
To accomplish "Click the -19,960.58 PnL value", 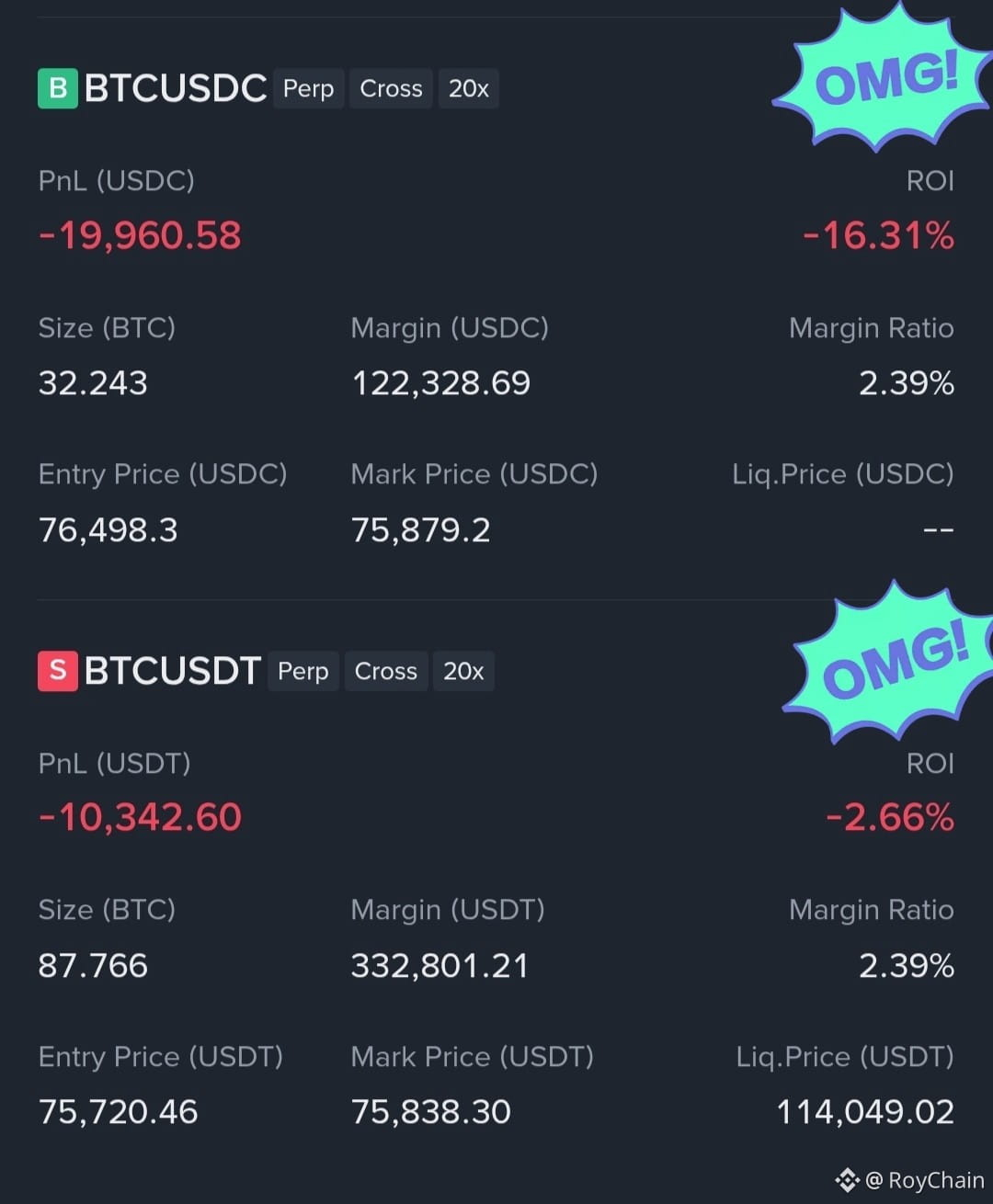I will [x=140, y=235].
